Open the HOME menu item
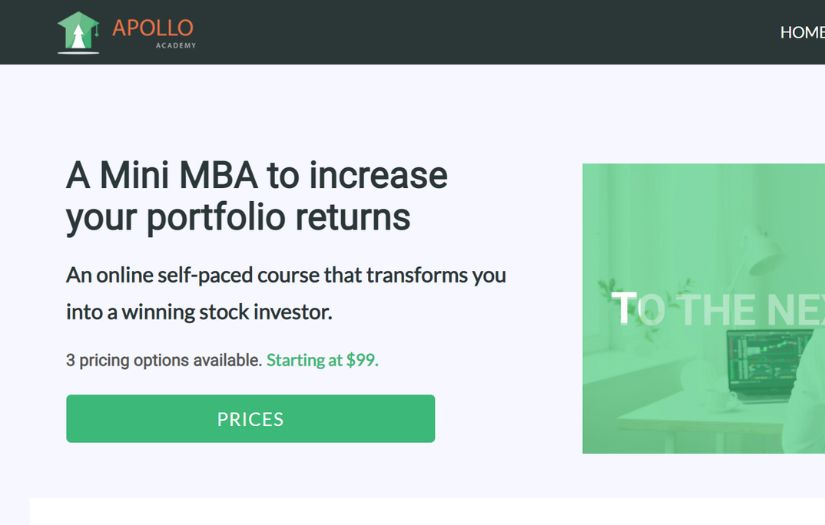The height and width of the screenshot is (525, 825). [x=801, y=32]
